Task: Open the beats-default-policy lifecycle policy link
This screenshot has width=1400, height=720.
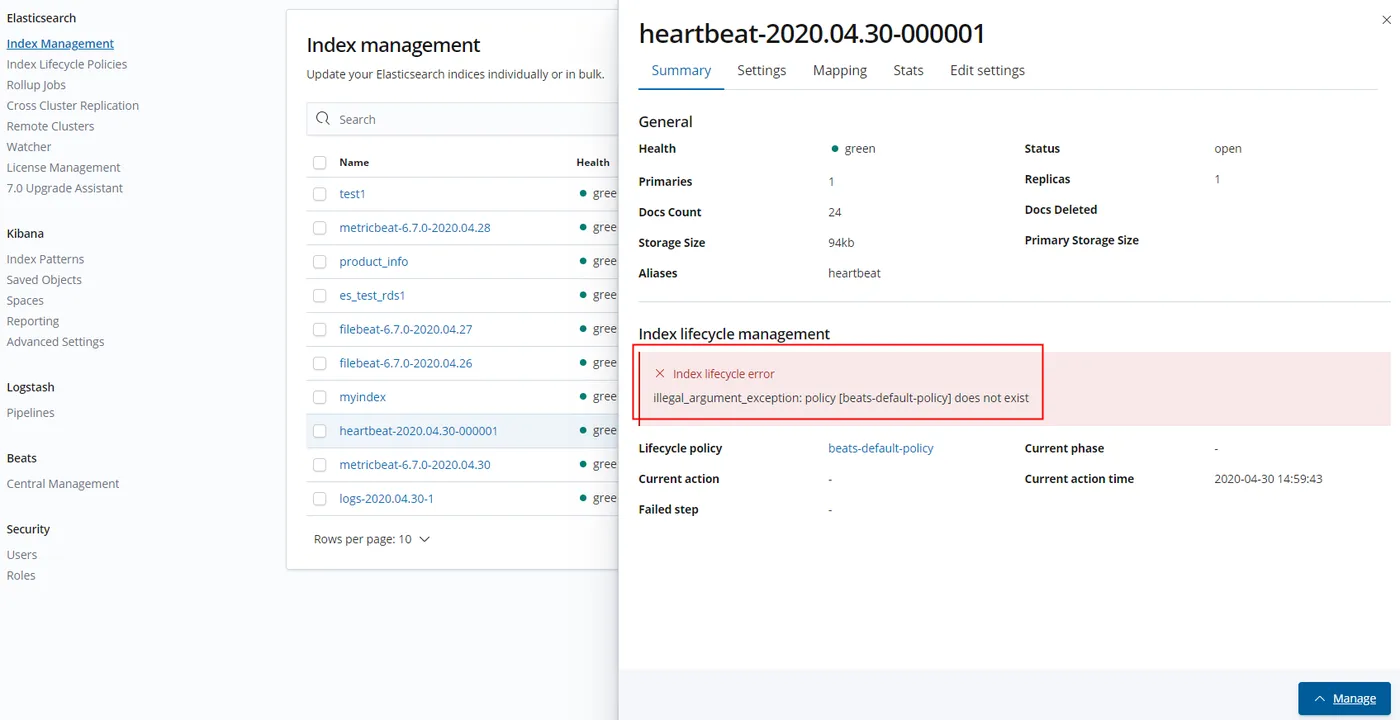Action: point(881,448)
